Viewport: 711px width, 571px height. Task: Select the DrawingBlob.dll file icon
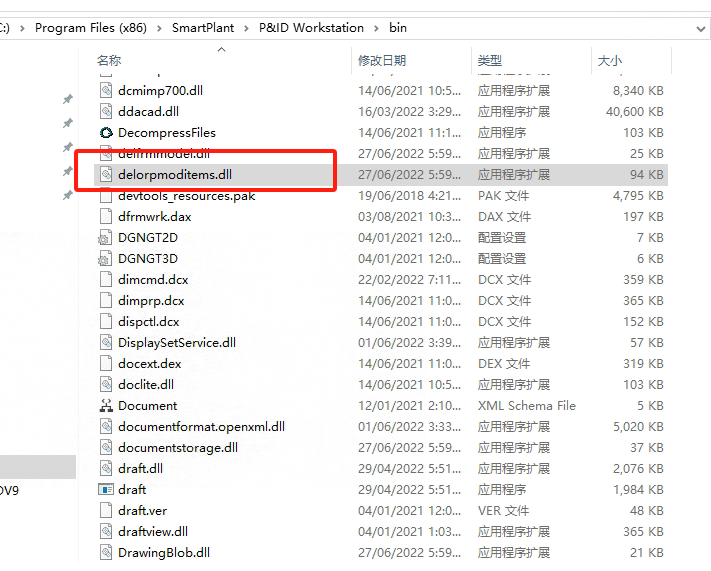click(106, 552)
